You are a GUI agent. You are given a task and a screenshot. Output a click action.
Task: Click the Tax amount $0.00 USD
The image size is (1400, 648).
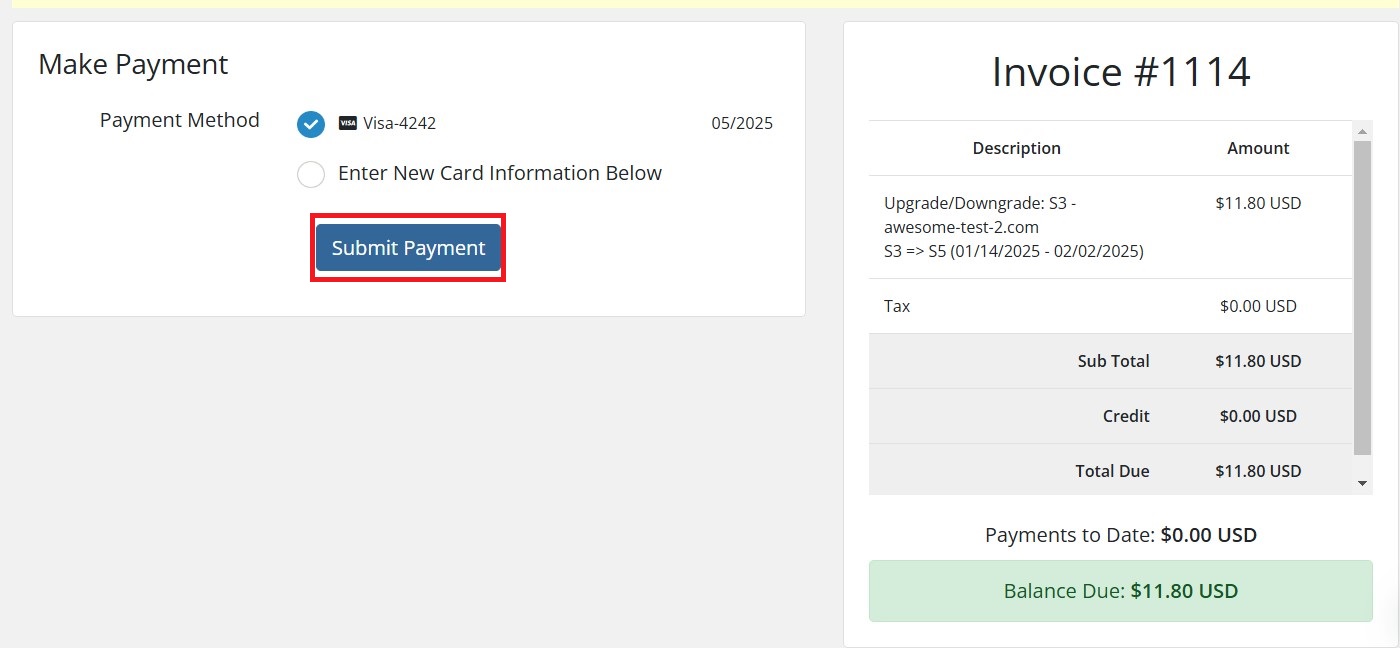tap(1258, 306)
